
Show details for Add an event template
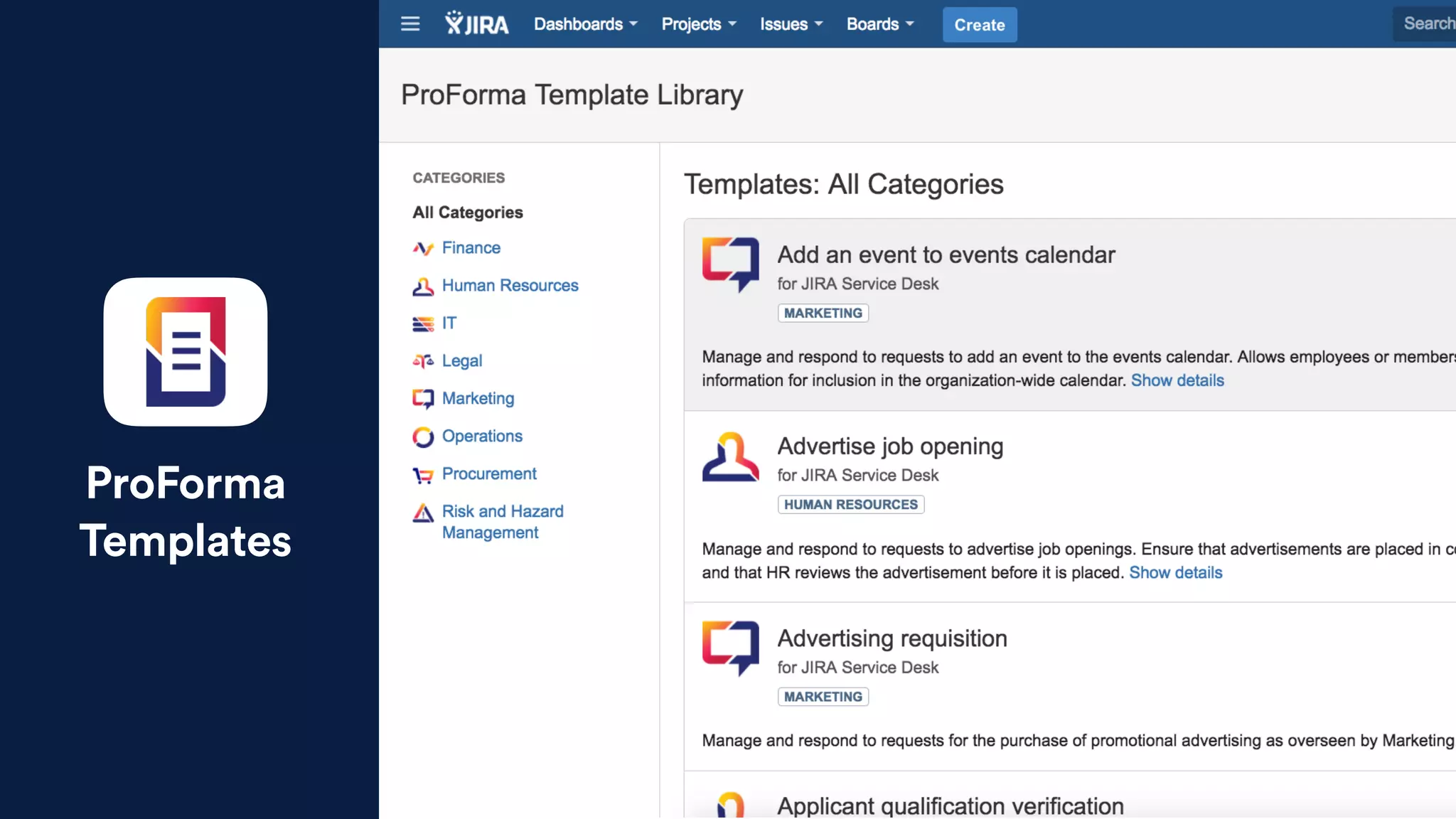point(1177,380)
